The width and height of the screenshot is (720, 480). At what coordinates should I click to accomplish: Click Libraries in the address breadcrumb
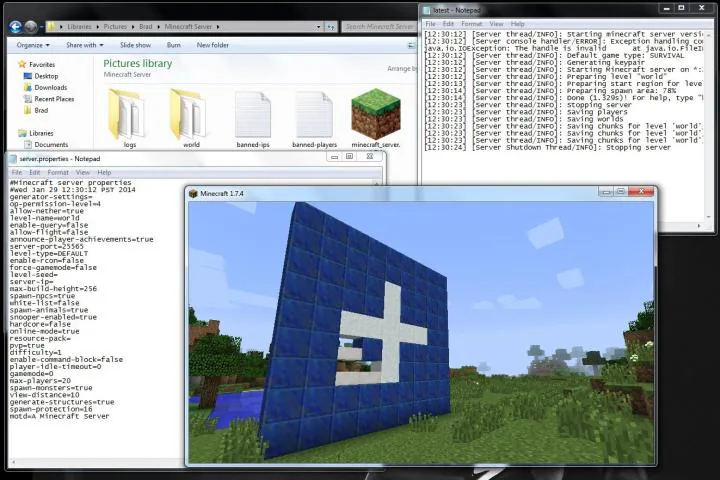[79, 27]
